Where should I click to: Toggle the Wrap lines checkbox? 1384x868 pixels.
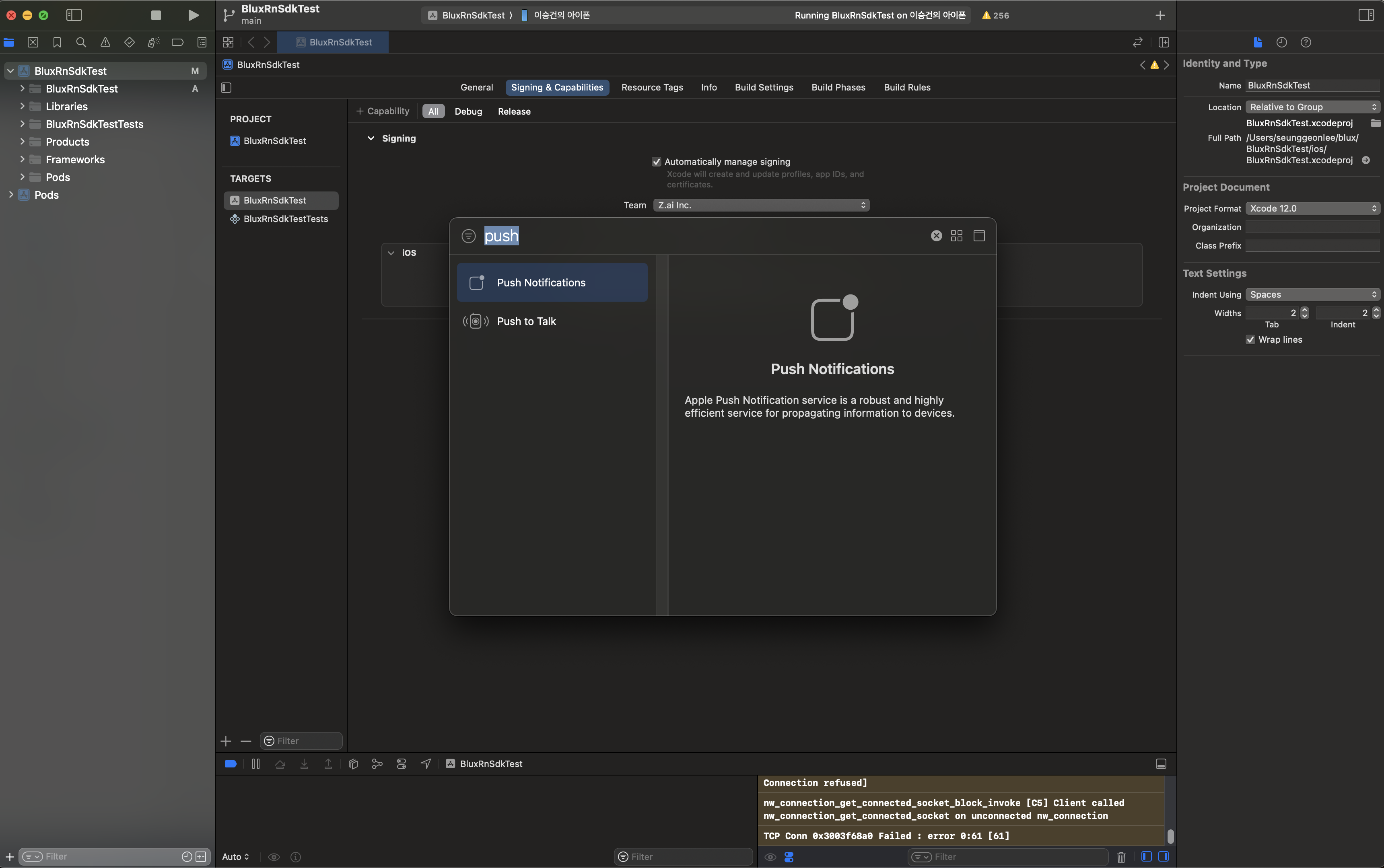click(x=1250, y=340)
